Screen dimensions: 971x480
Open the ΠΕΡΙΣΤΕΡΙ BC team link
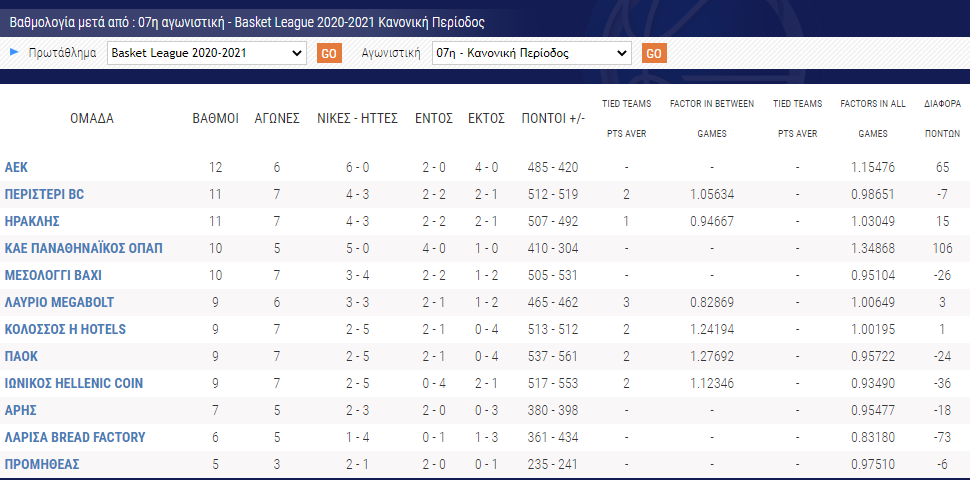45,194
